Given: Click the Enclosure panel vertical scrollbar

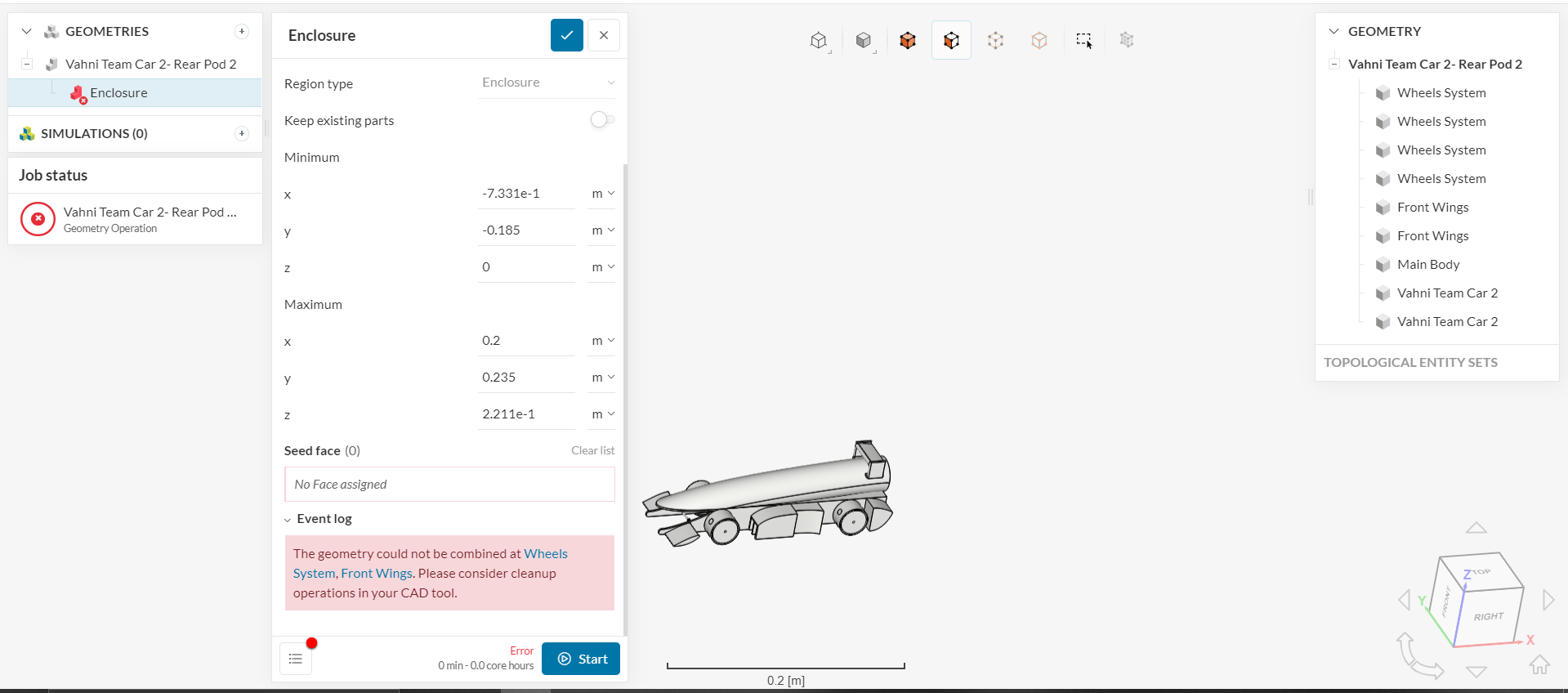Looking at the screenshot, I should pyautogui.click(x=625, y=399).
